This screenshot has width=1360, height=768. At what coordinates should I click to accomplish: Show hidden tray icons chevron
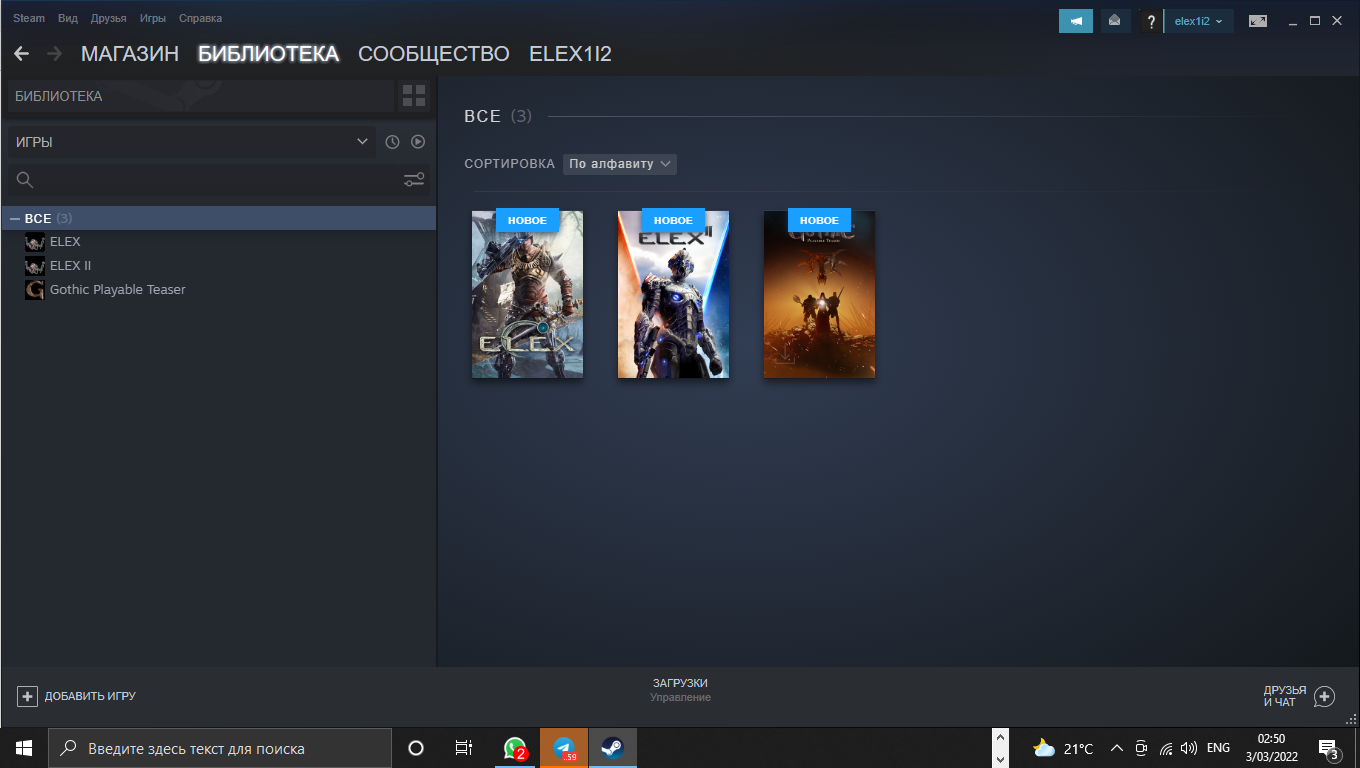pyautogui.click(x=1117, y=748)
